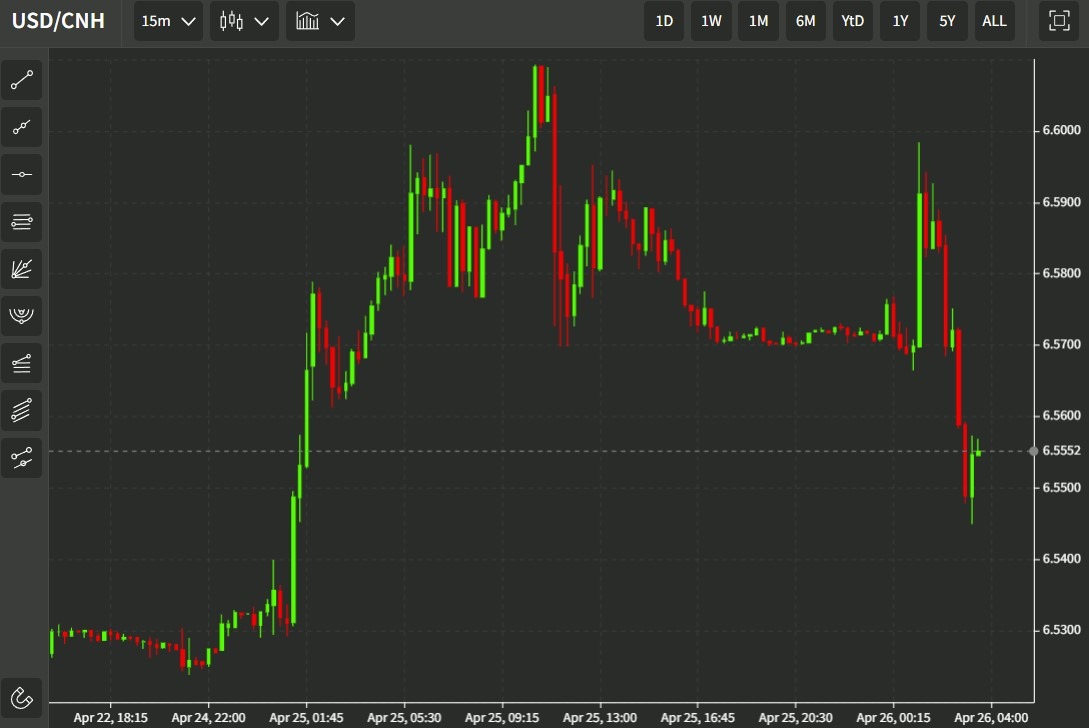Click the Apr 25, 05:30 time label
The height and width of the screenshot is (728, 1089).
404,718
